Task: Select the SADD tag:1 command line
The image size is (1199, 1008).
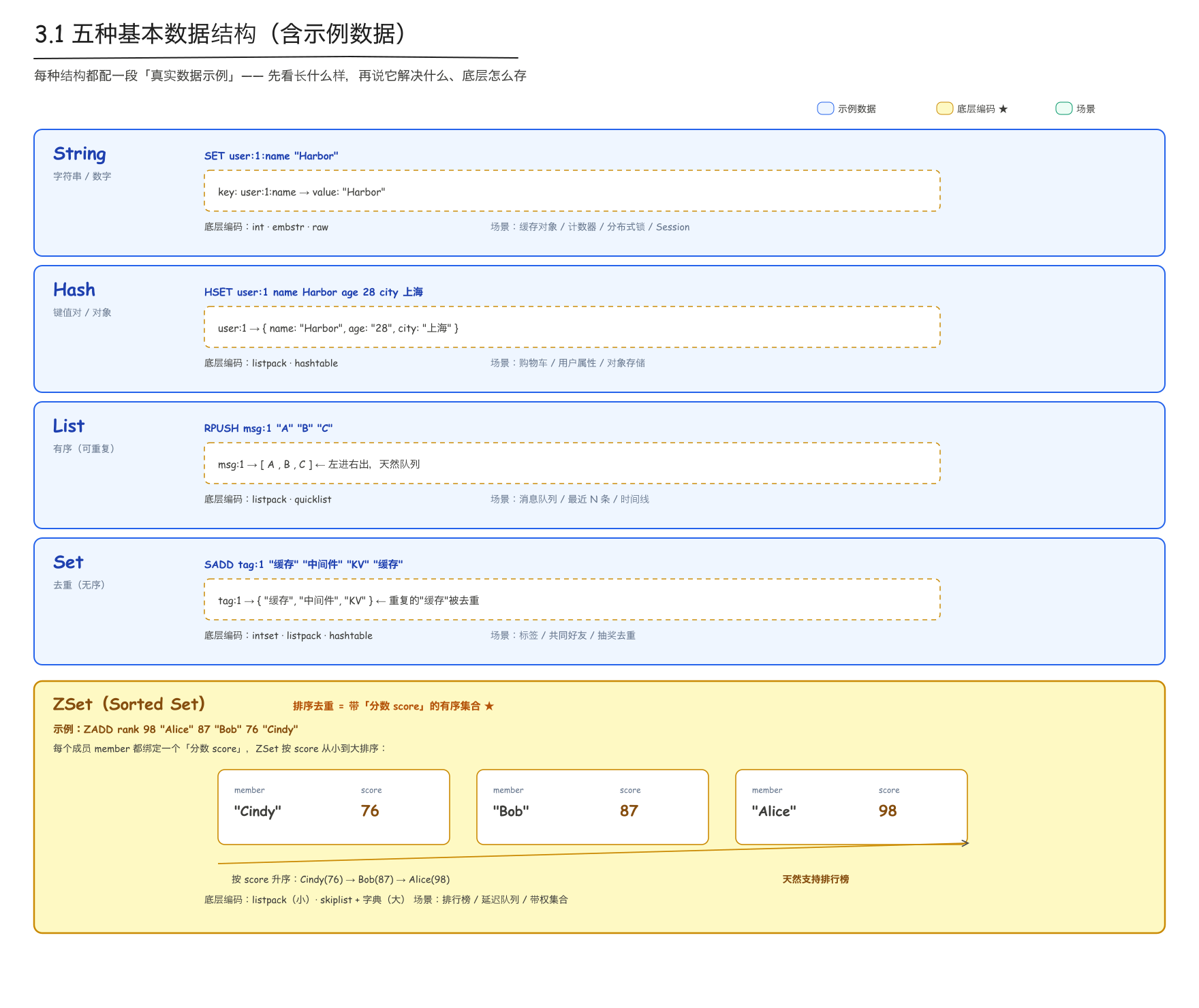Action: click(x=304, y=565)
